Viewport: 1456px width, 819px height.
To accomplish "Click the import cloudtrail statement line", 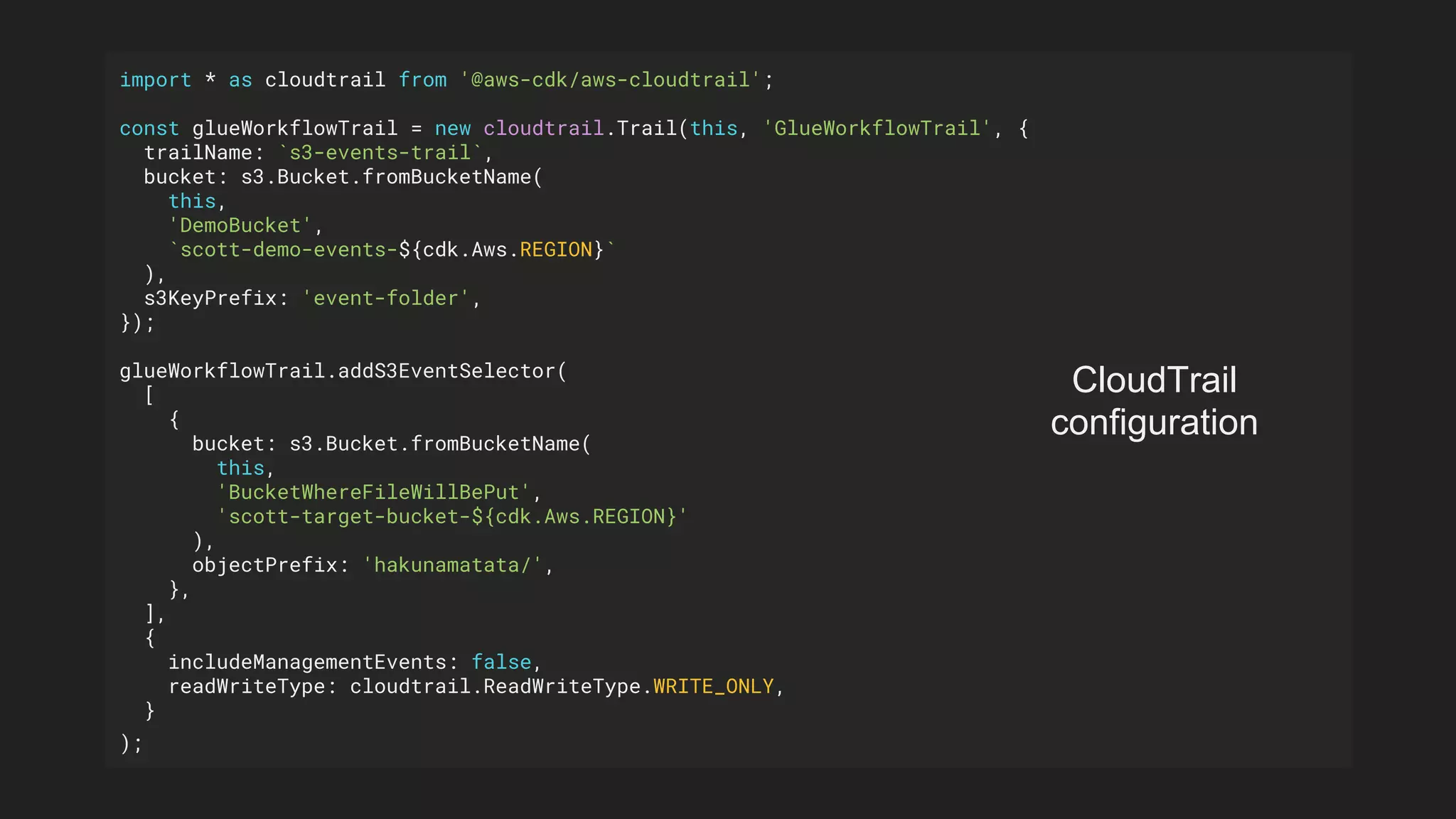I will tap(446, 80).
